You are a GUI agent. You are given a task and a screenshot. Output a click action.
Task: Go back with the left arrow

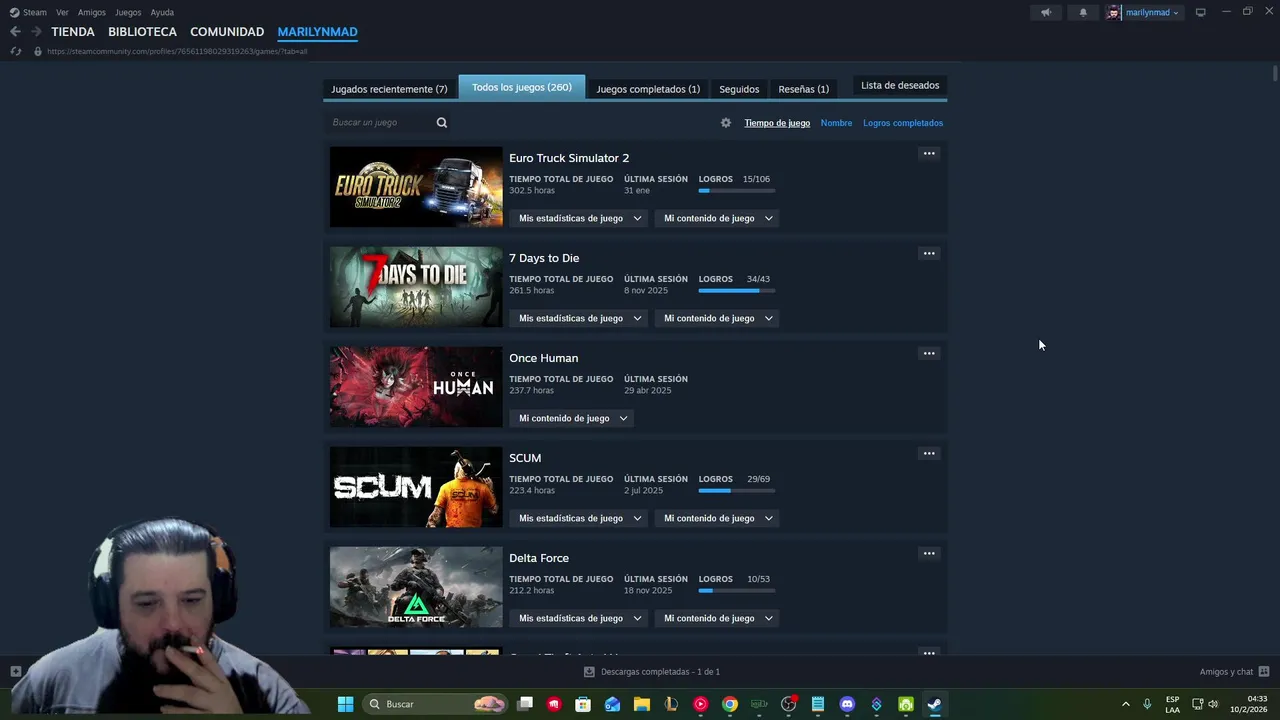coord(15,32)
